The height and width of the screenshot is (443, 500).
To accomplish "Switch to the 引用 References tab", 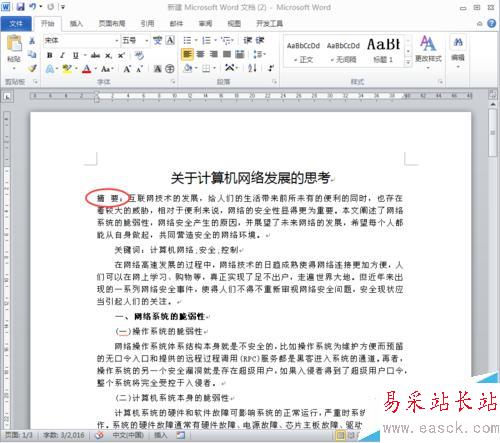I will pos(147,23).
